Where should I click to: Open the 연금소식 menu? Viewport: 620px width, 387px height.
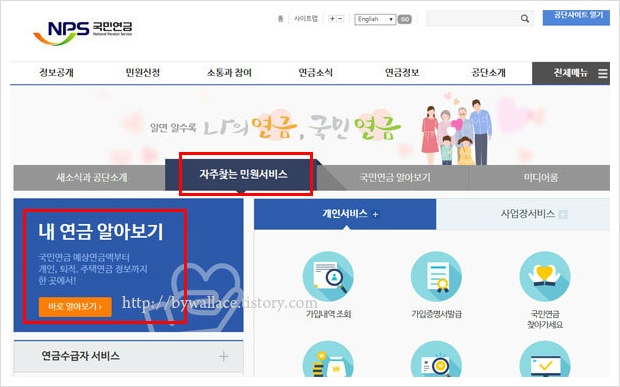coord(315,73)
